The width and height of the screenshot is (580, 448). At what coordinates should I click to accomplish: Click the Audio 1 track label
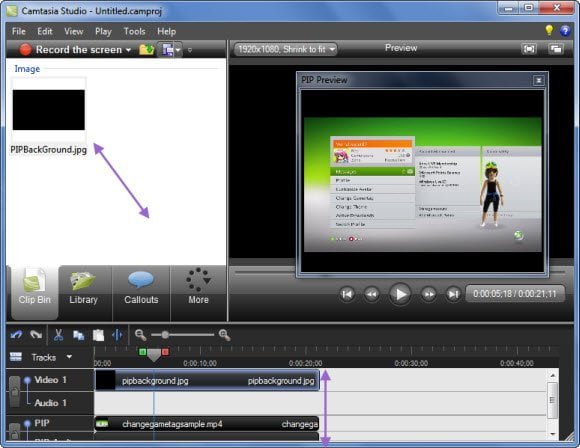coord(50,403)
